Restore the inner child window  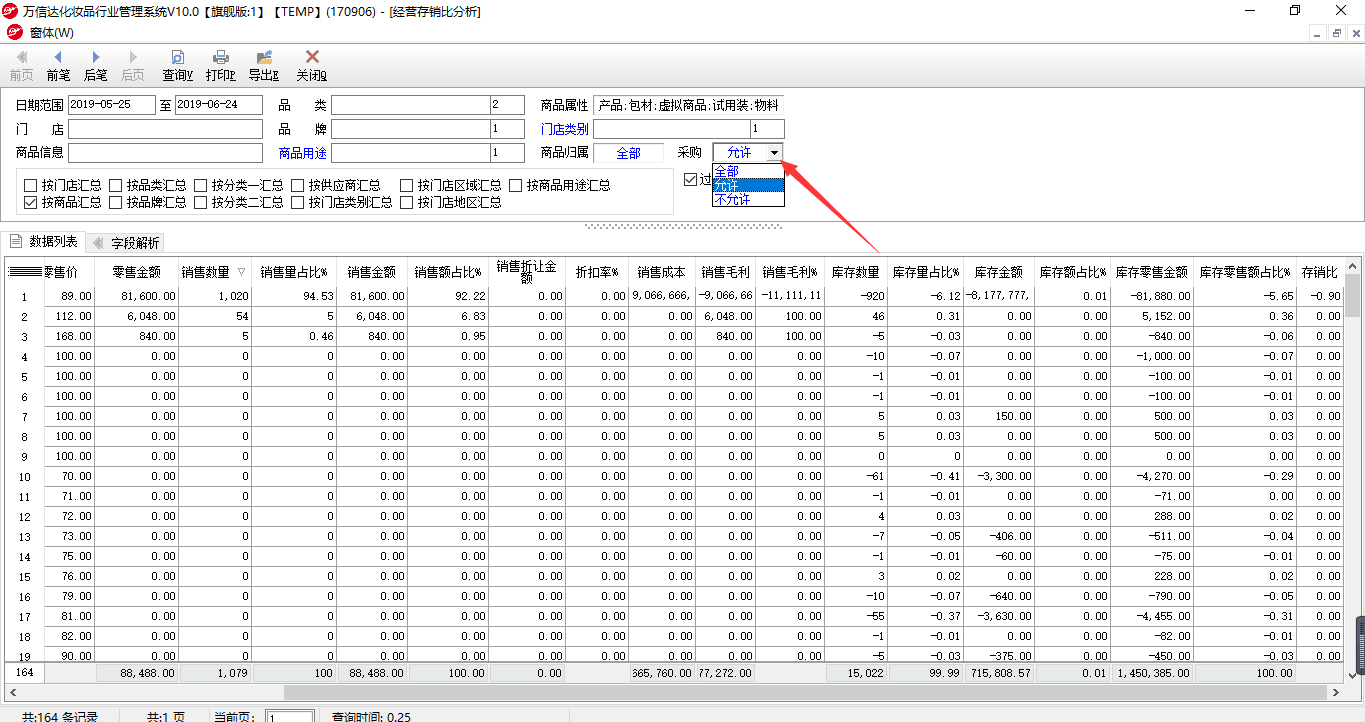[1337, 33]
